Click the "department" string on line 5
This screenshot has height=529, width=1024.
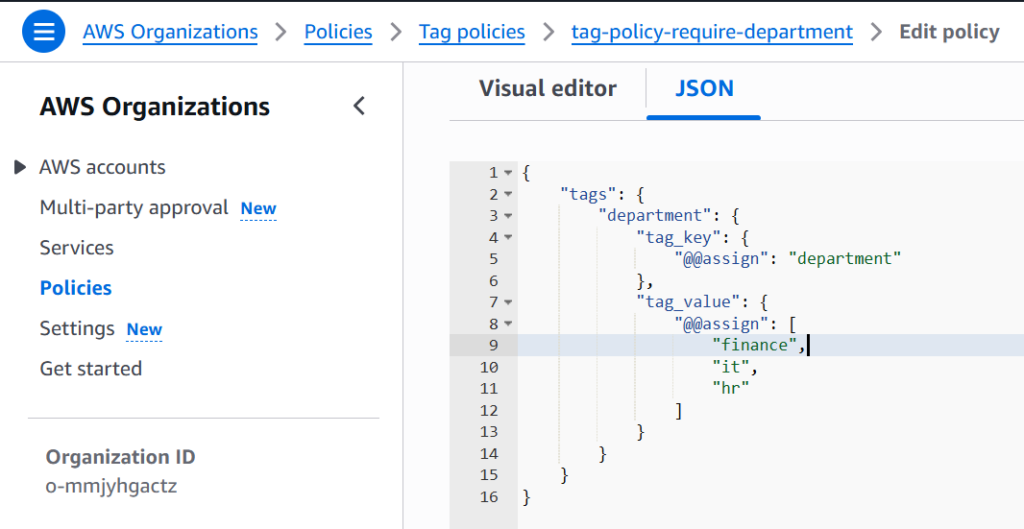click(845, 259)
